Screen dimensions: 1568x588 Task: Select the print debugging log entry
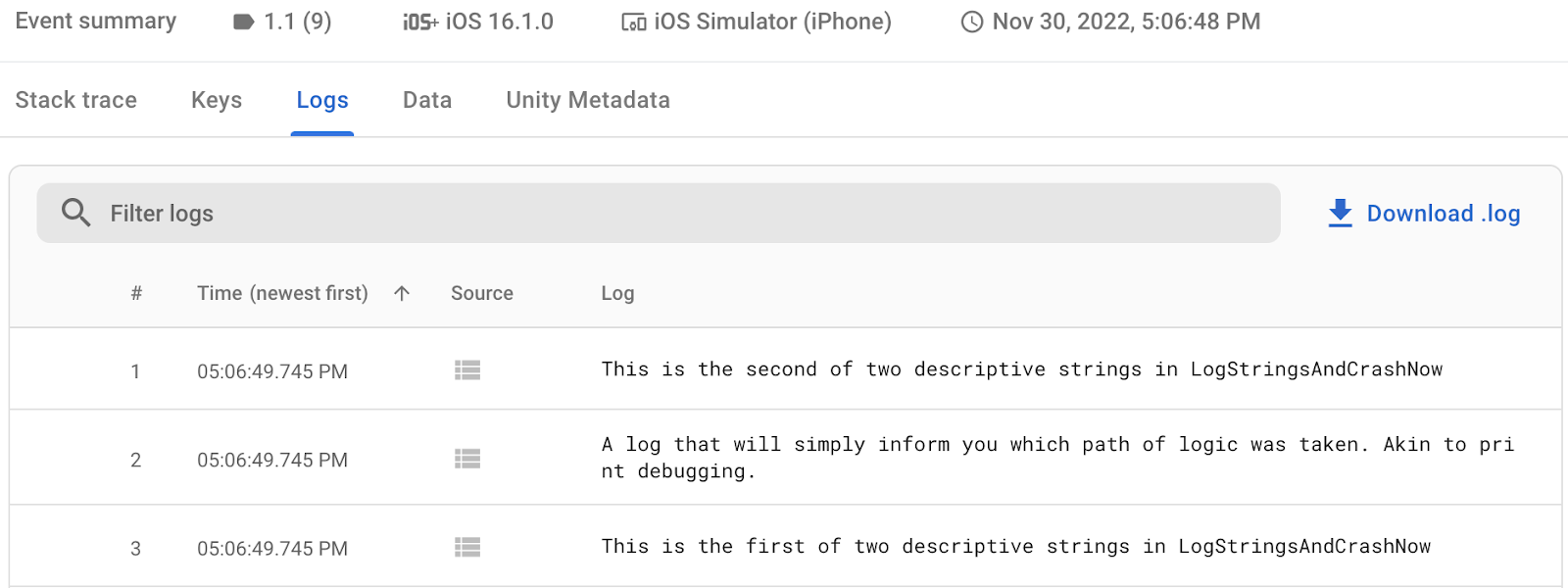1056,458
